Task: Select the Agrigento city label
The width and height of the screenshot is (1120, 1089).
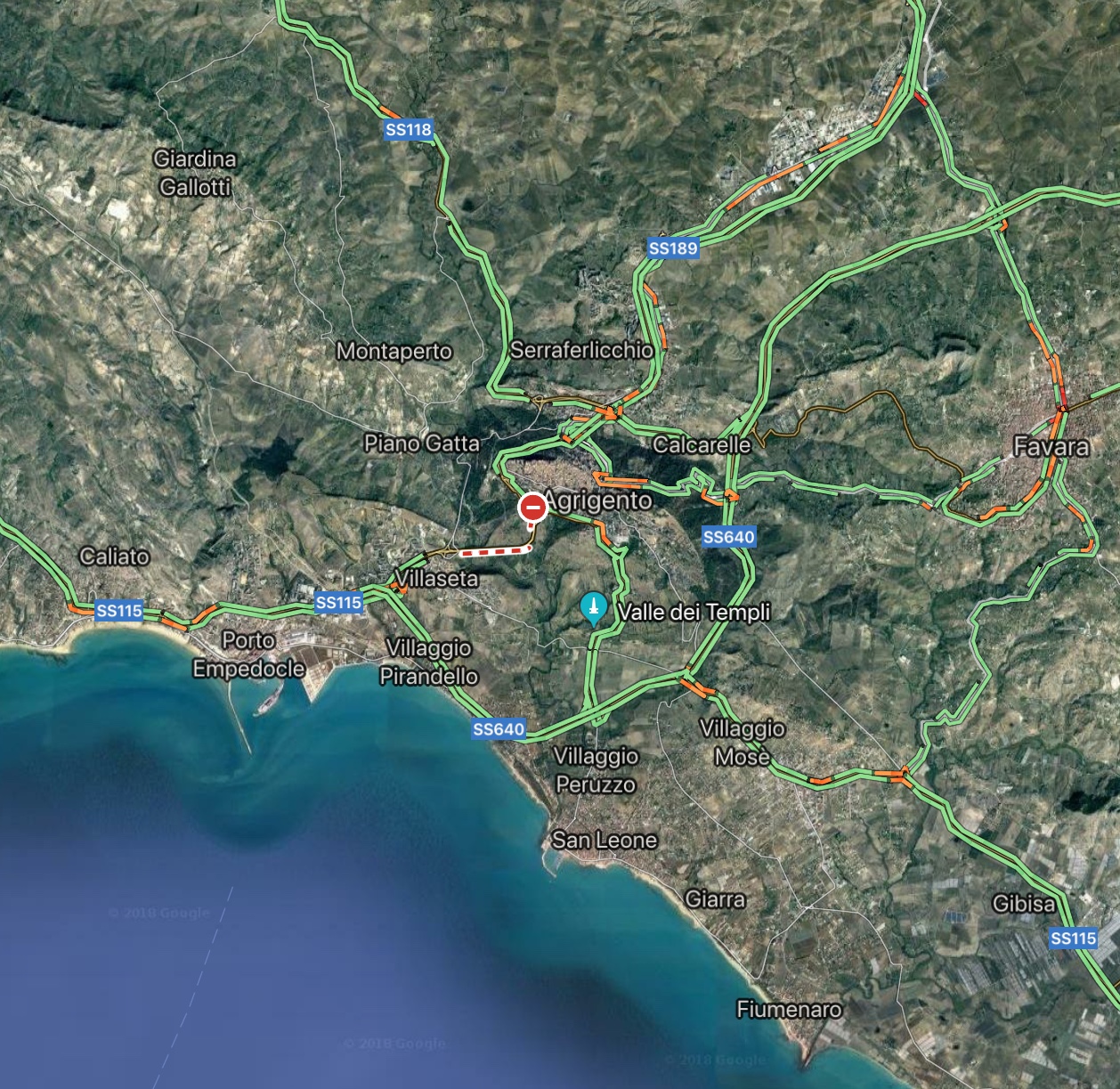Action: click(x=597, y=500)
